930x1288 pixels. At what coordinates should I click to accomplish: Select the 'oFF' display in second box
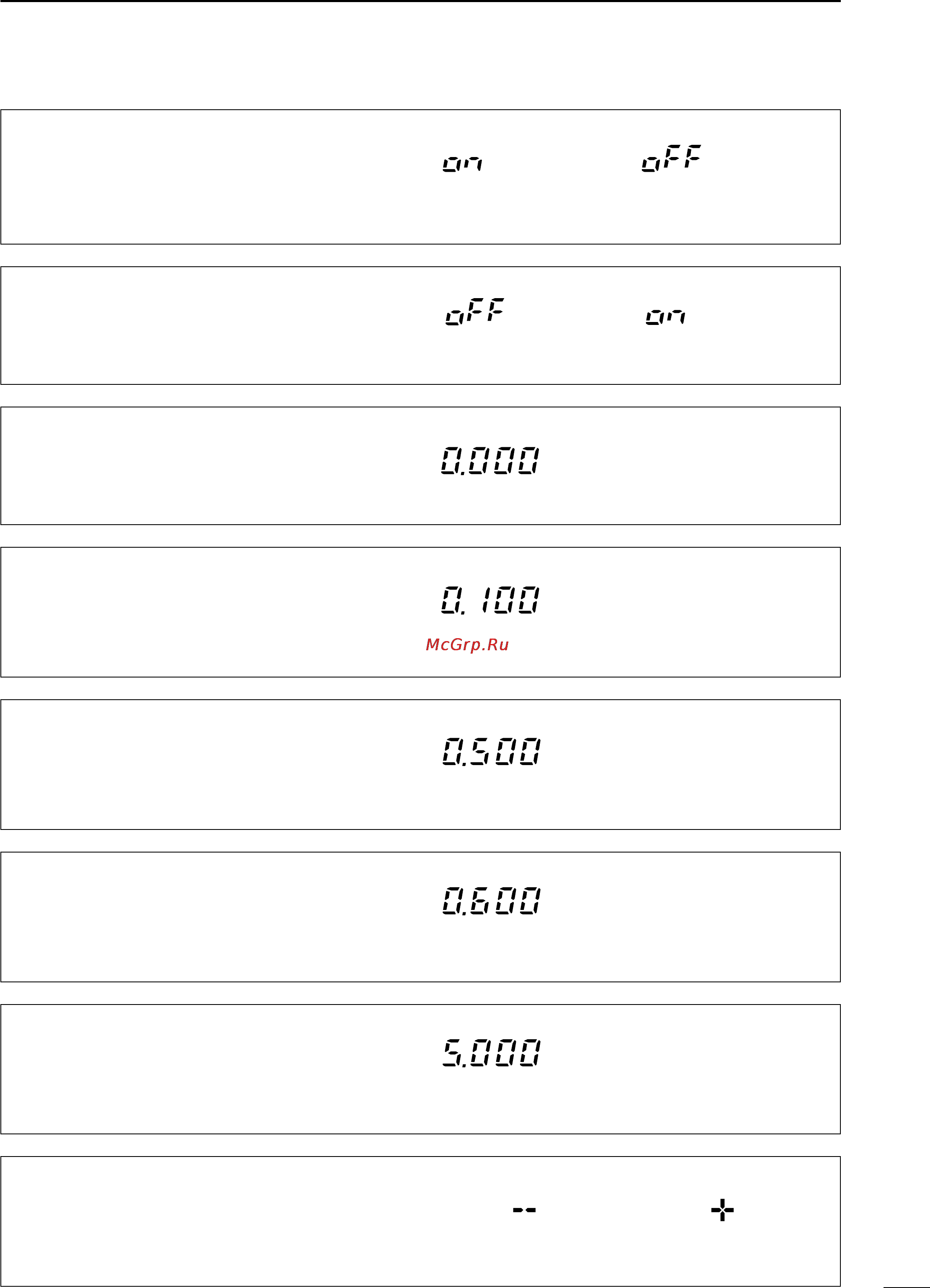(x=475, y=311)
